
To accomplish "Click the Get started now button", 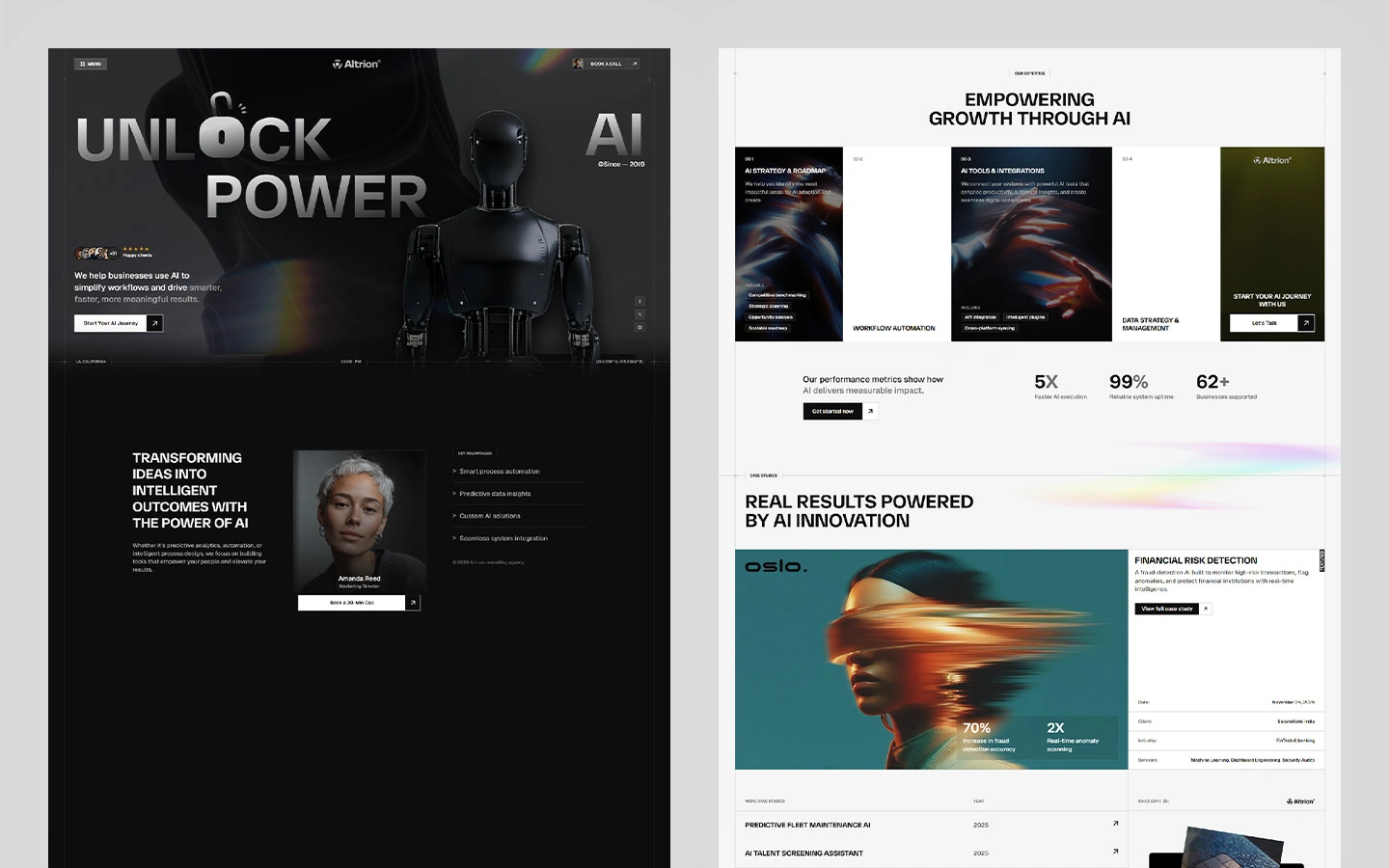I will pyautogui.click(x=831, y=411).
